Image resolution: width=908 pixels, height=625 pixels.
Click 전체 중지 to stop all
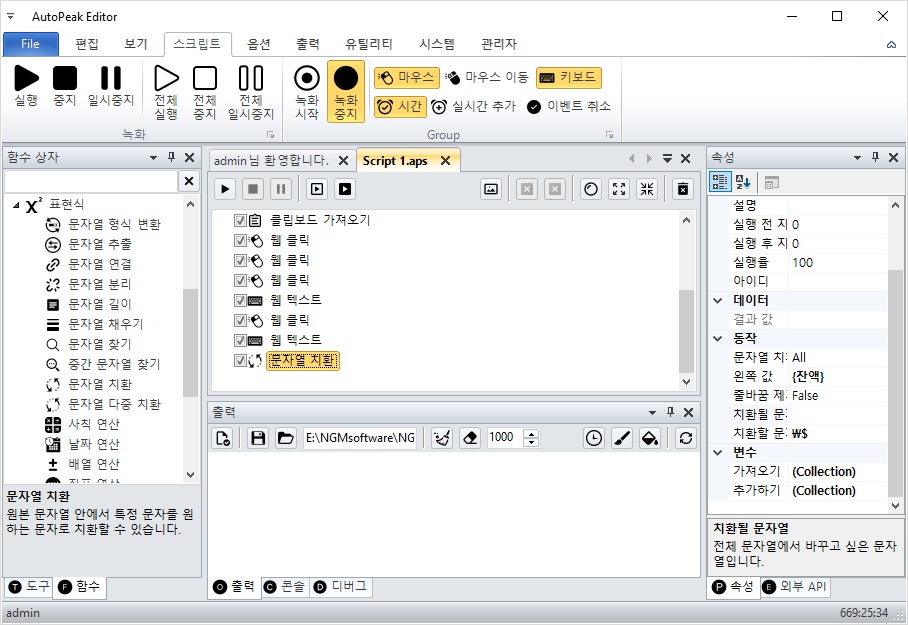205,93
